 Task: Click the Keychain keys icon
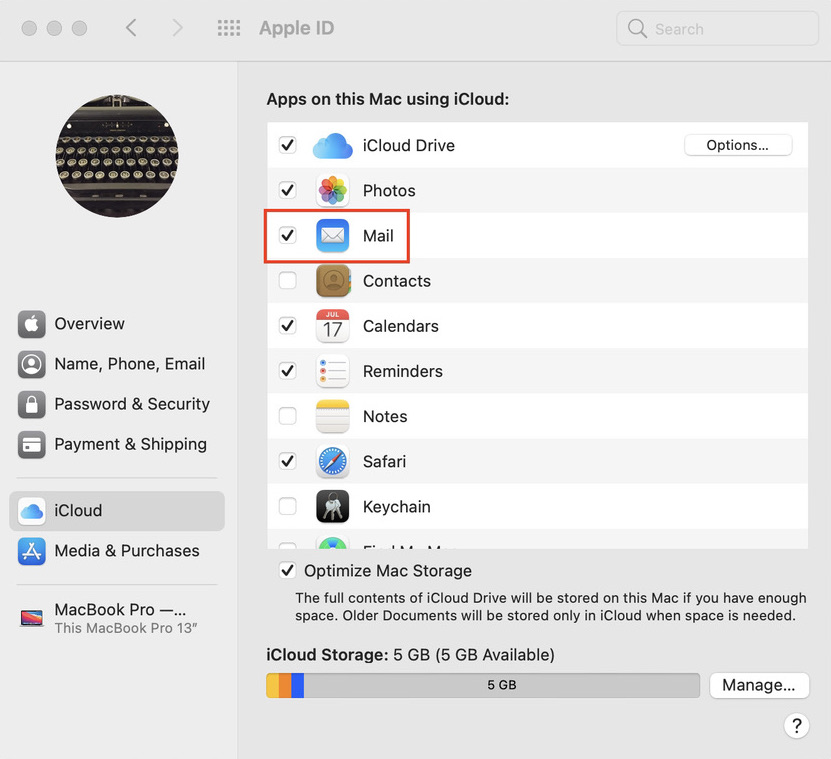pos(332,506)
